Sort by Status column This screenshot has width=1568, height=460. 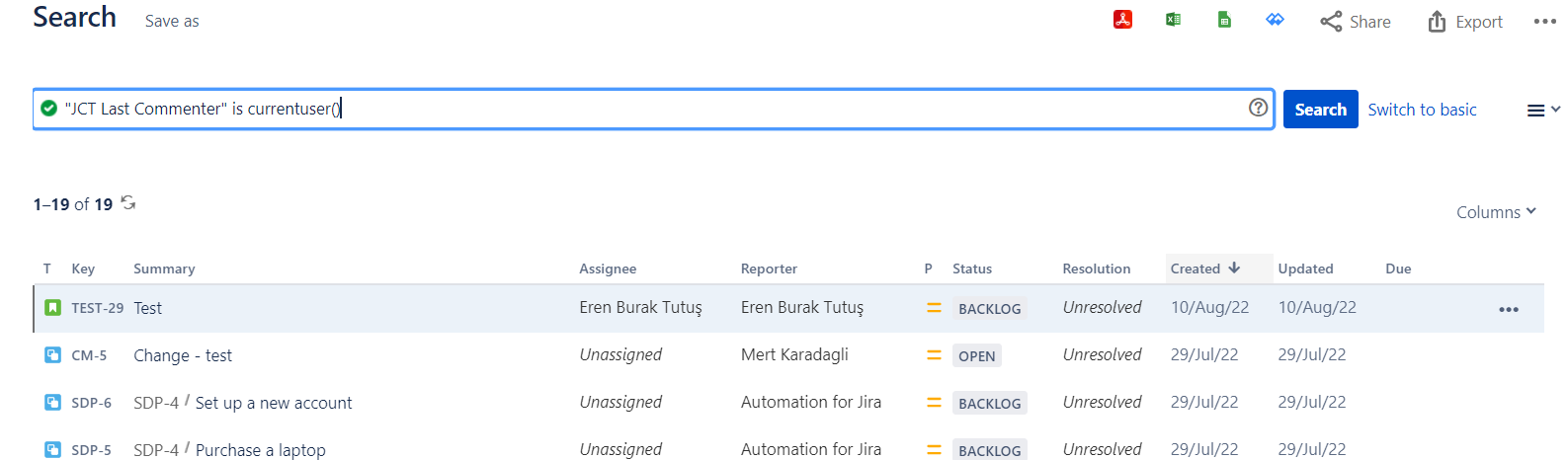pos(972,268)
